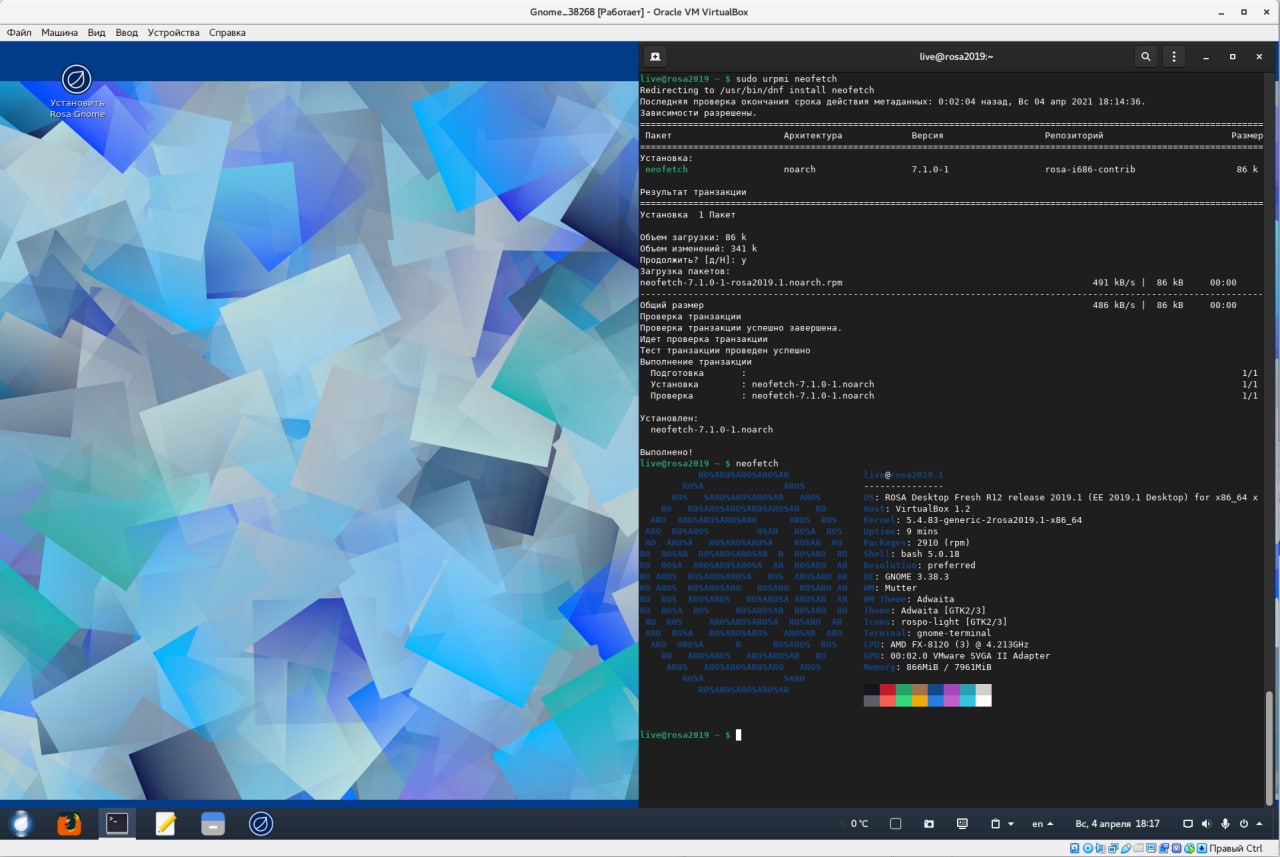Open the Вид menu
Screen dimensions: 1280x857
click(x=96, y=32)
